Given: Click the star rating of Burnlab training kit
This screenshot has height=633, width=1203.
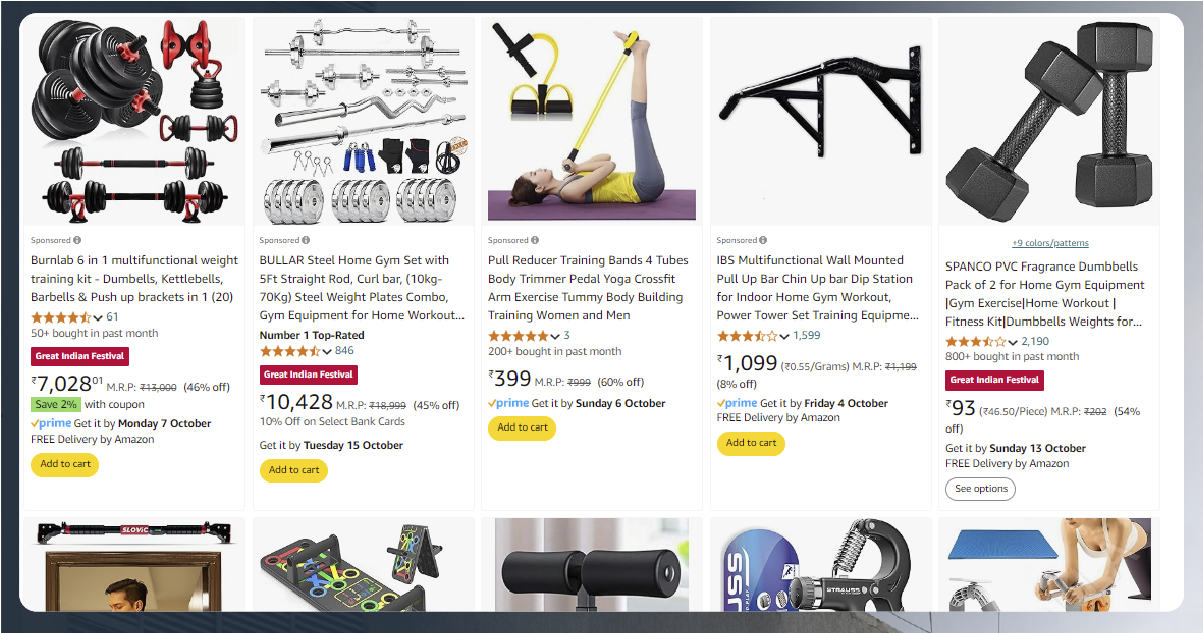Looking at the screenshot, I should (62, 317).
